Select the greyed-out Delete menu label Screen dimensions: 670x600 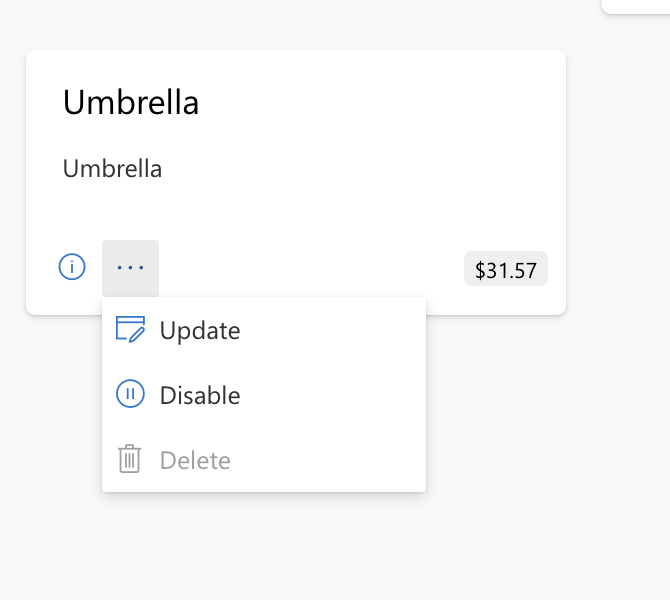click(x=195, y=460)
